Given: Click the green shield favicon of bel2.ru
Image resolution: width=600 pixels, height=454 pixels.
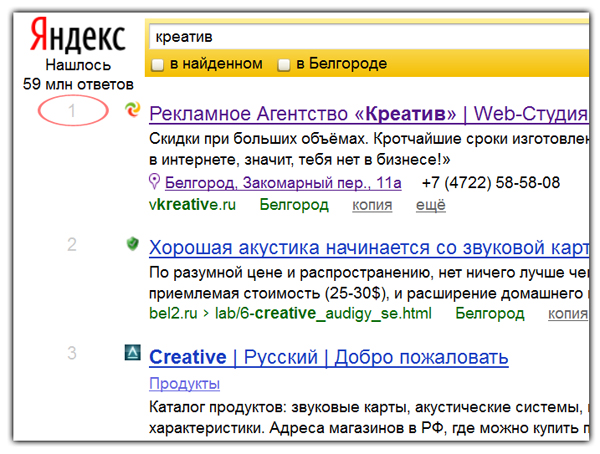Looking at the screenshot, I should pos(132,244).
